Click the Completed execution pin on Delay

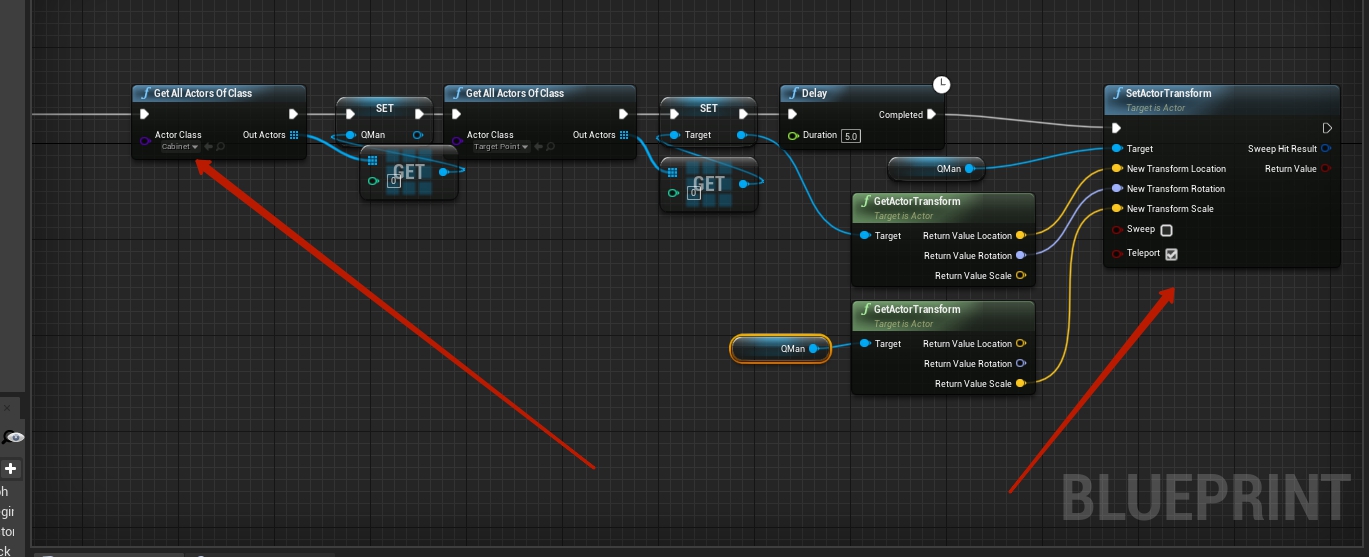(x=931, y=115)
